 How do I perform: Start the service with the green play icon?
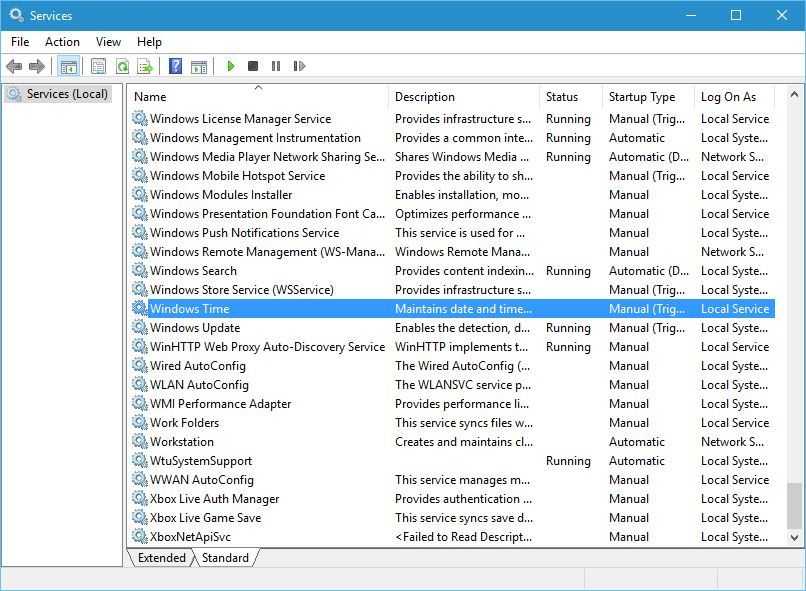point(231,66)
